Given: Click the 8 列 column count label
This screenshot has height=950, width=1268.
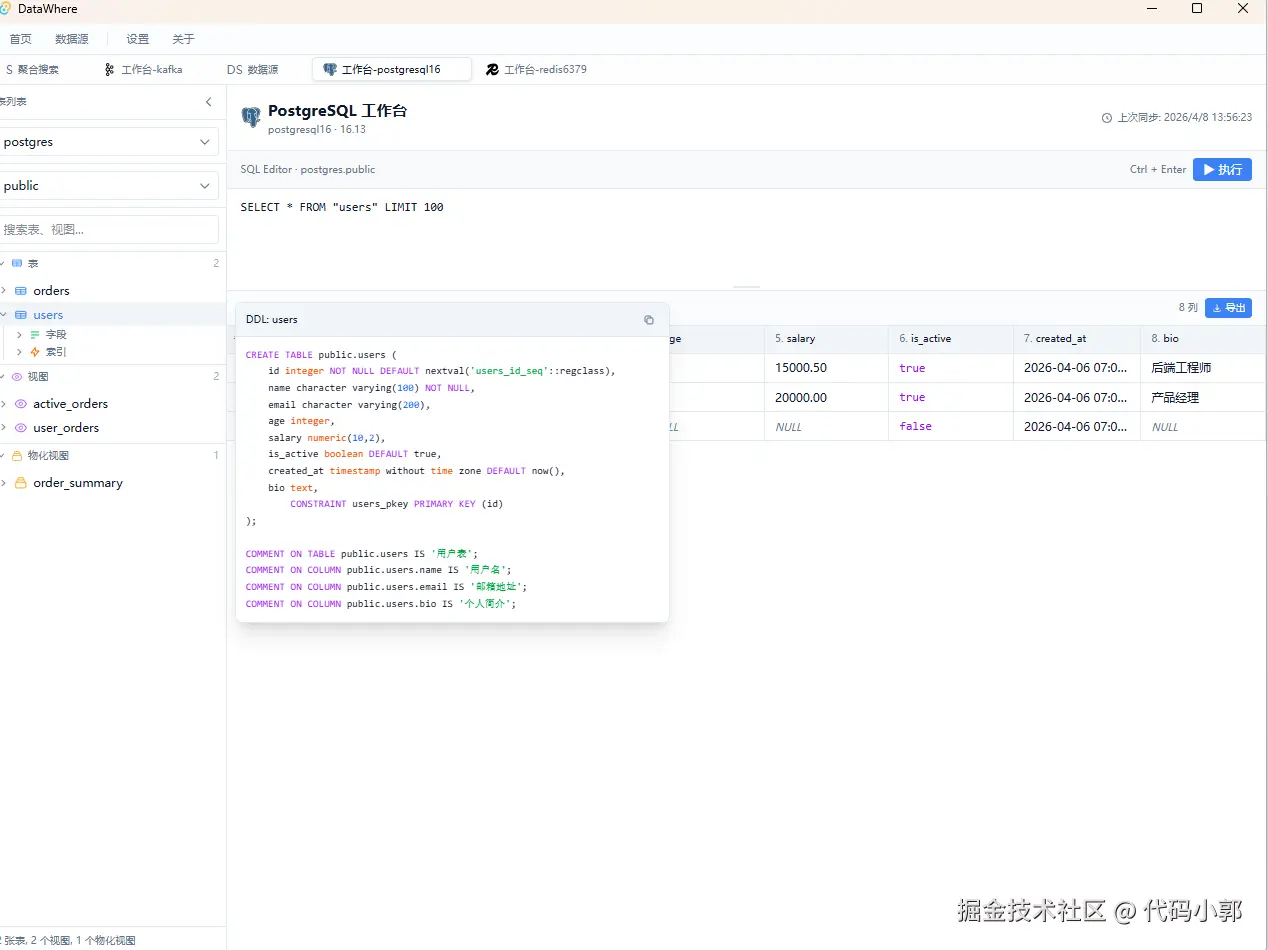Looking at the screenshot, I should tap(1188, 308).
